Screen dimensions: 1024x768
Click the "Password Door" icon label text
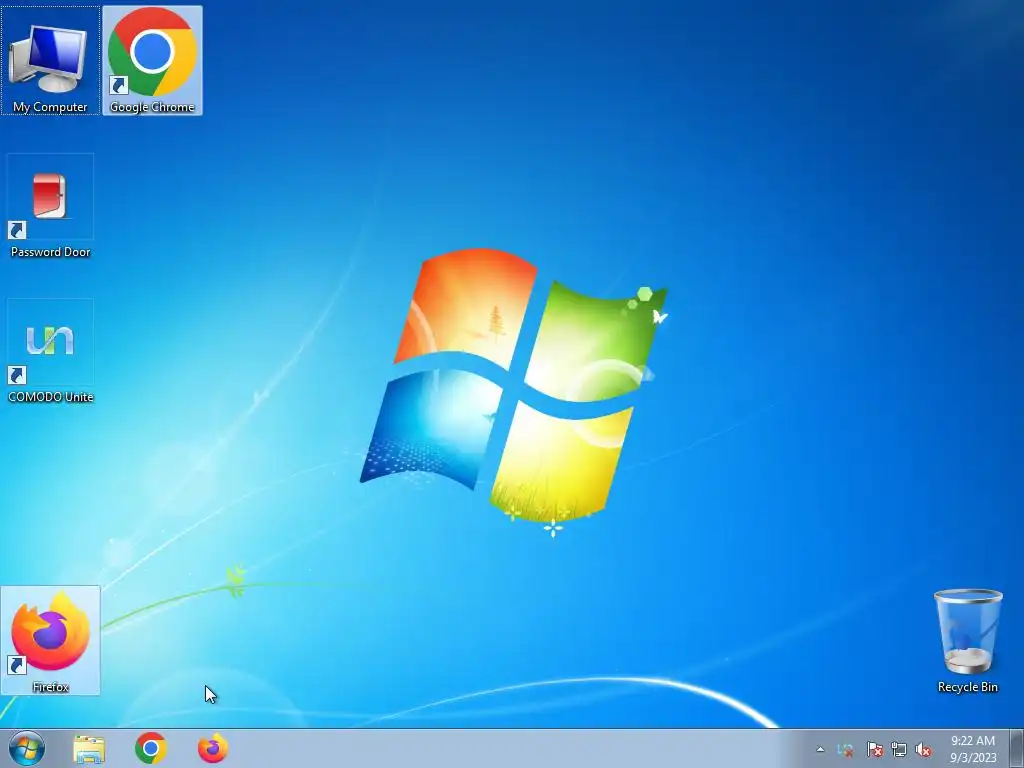tap(50, 252)
